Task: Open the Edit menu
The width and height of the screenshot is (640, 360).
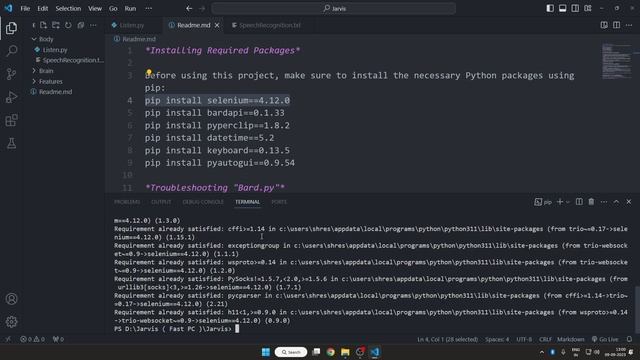Action: [x=42, y=8]
